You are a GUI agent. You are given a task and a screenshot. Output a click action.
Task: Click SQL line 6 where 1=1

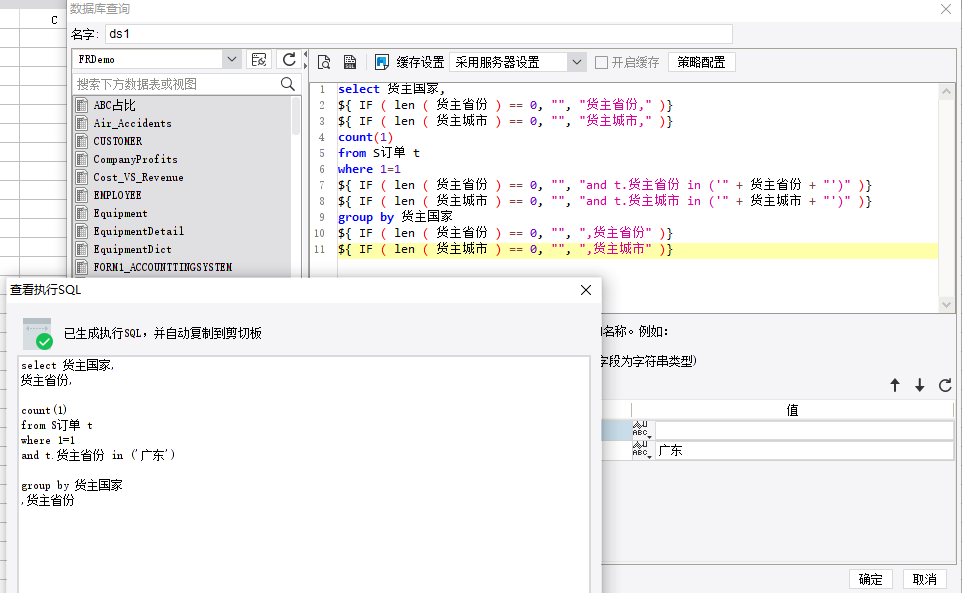tap(369, 169)
